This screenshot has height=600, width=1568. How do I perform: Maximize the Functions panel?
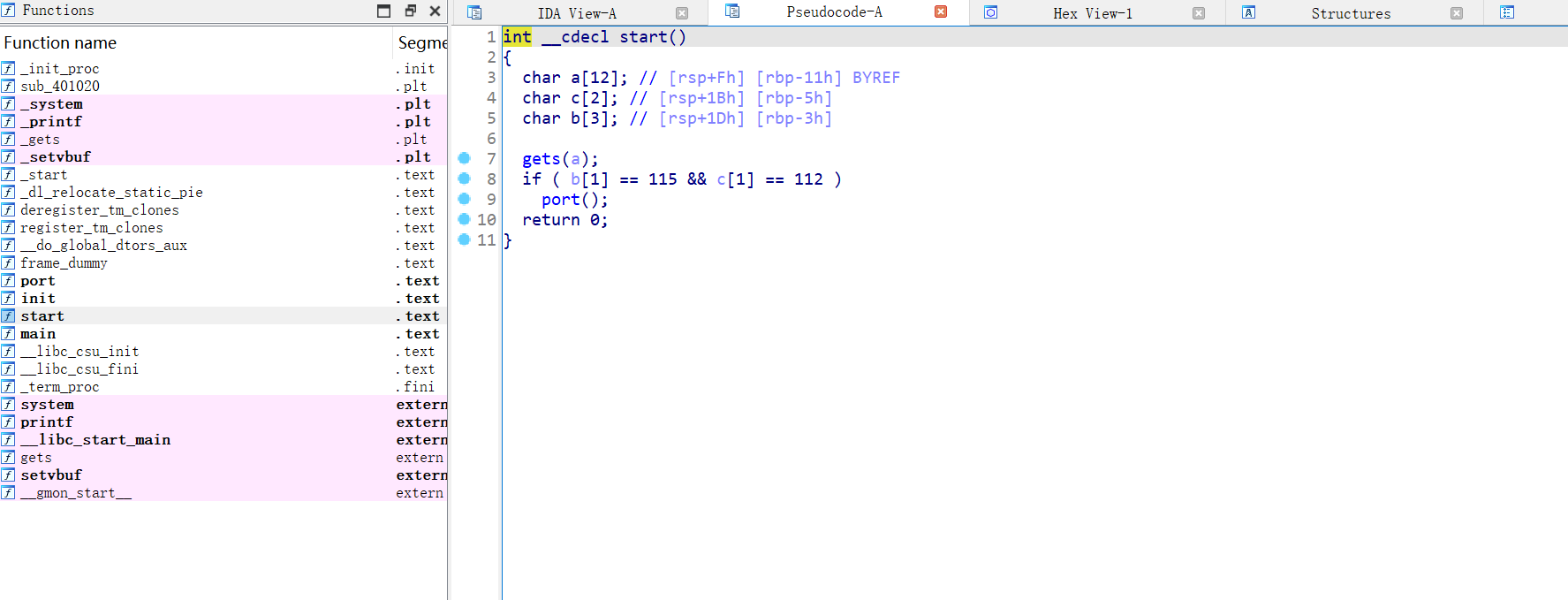tap(383, 11)
